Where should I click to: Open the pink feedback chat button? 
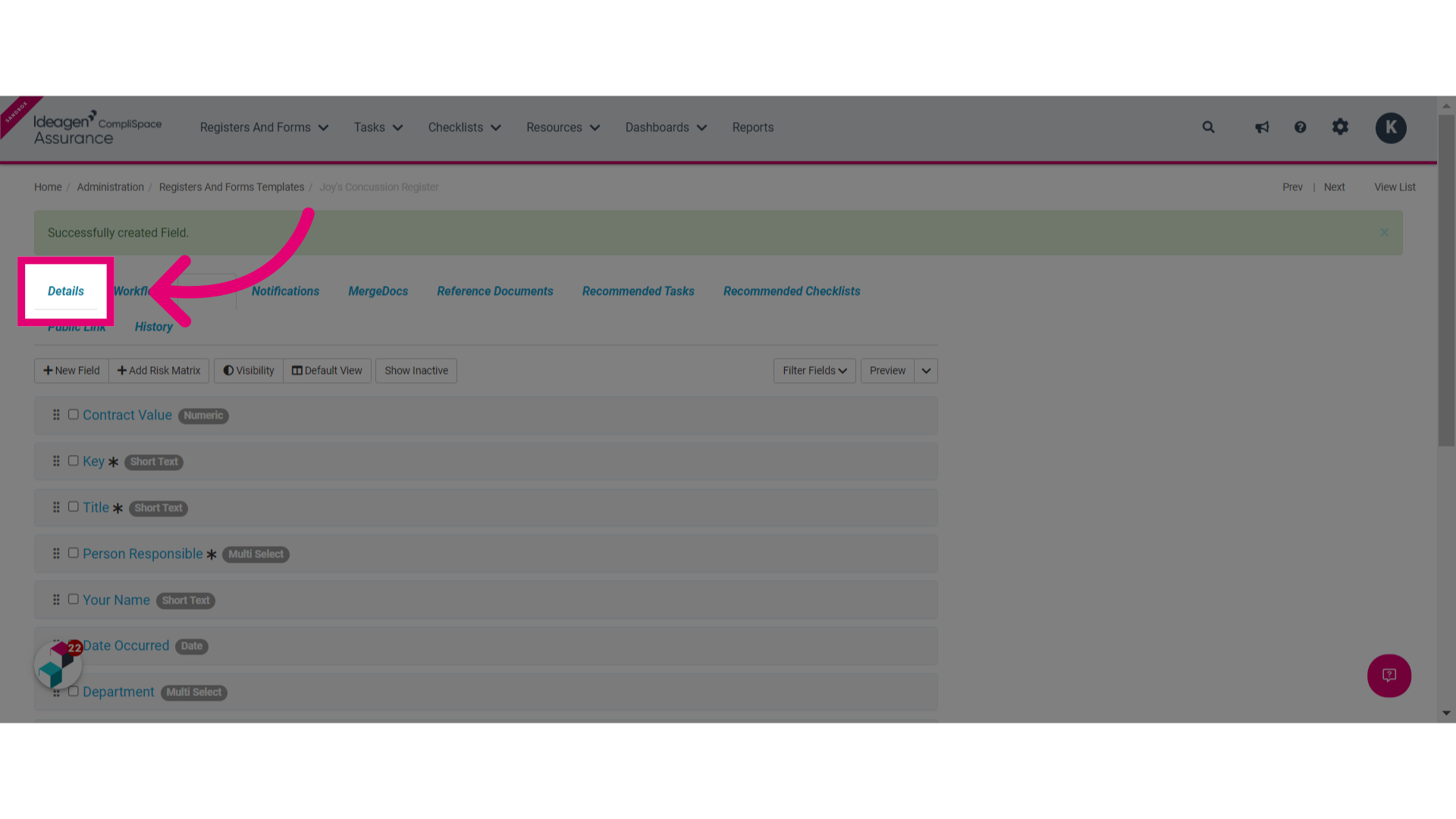[1389, 675]
